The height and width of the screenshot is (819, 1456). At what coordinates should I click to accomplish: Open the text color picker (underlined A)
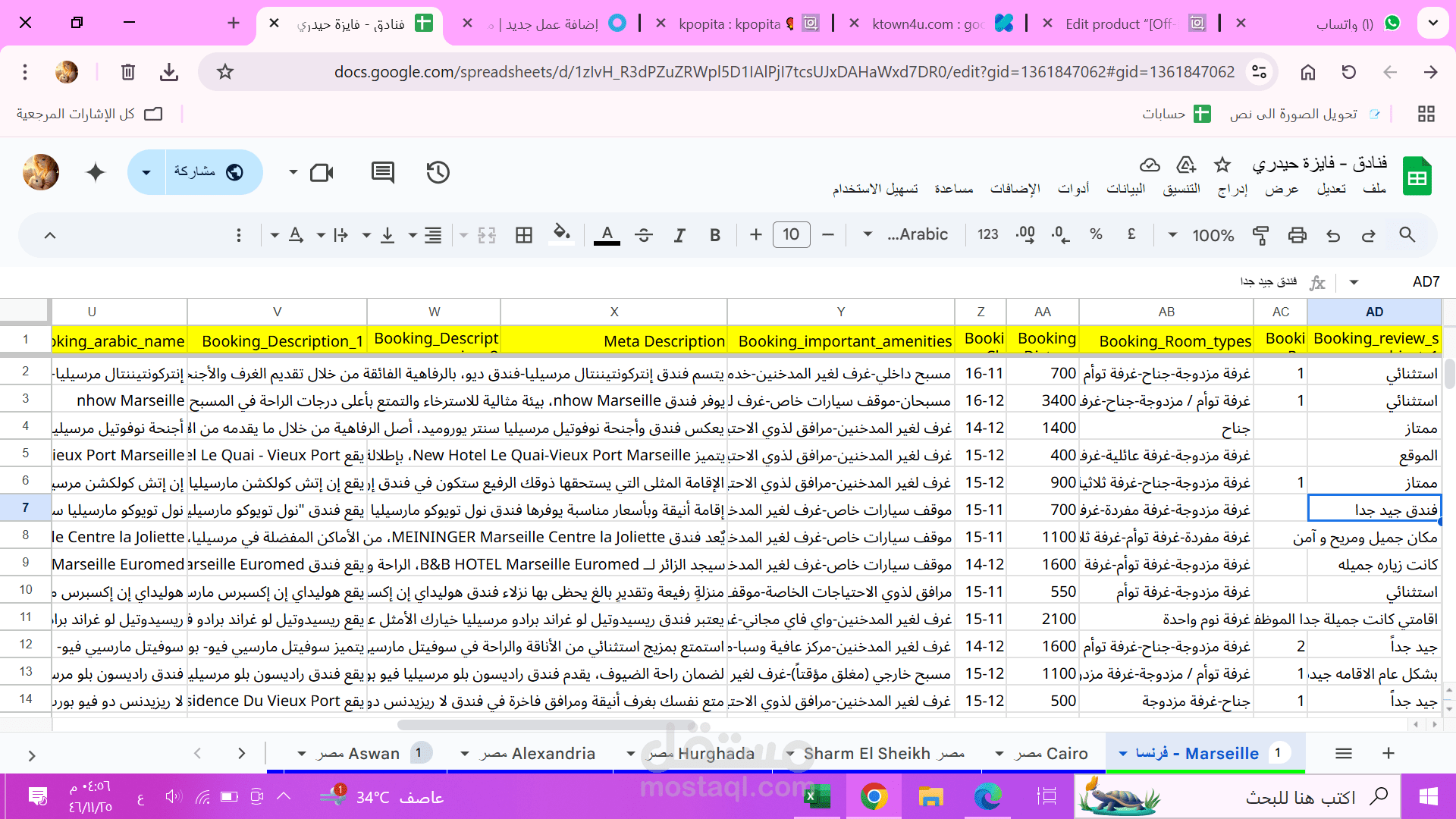click(607, 235)
